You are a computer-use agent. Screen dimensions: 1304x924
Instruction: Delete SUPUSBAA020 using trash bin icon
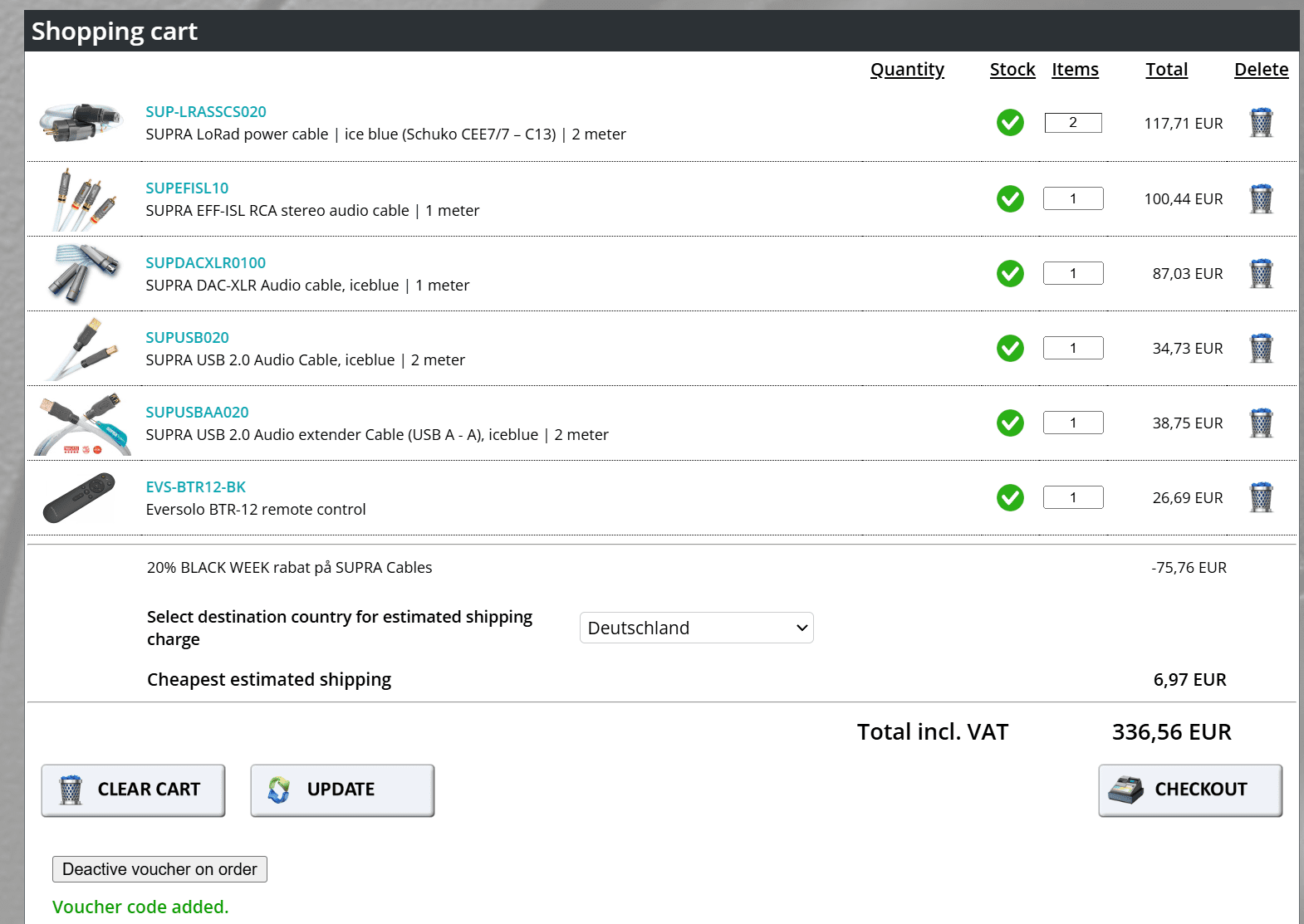point(1261,423)
